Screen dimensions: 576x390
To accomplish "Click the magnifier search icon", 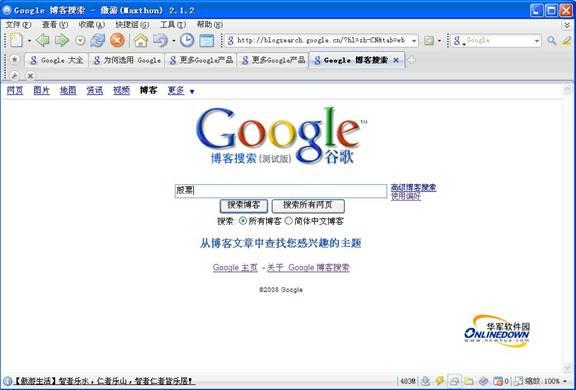I will 551,40.
